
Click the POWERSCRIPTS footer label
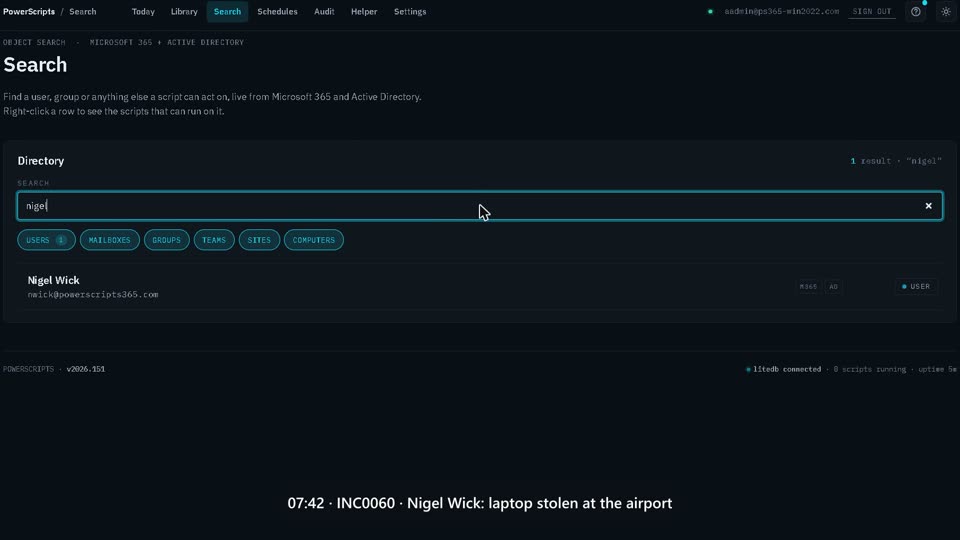tap(28, 369)
